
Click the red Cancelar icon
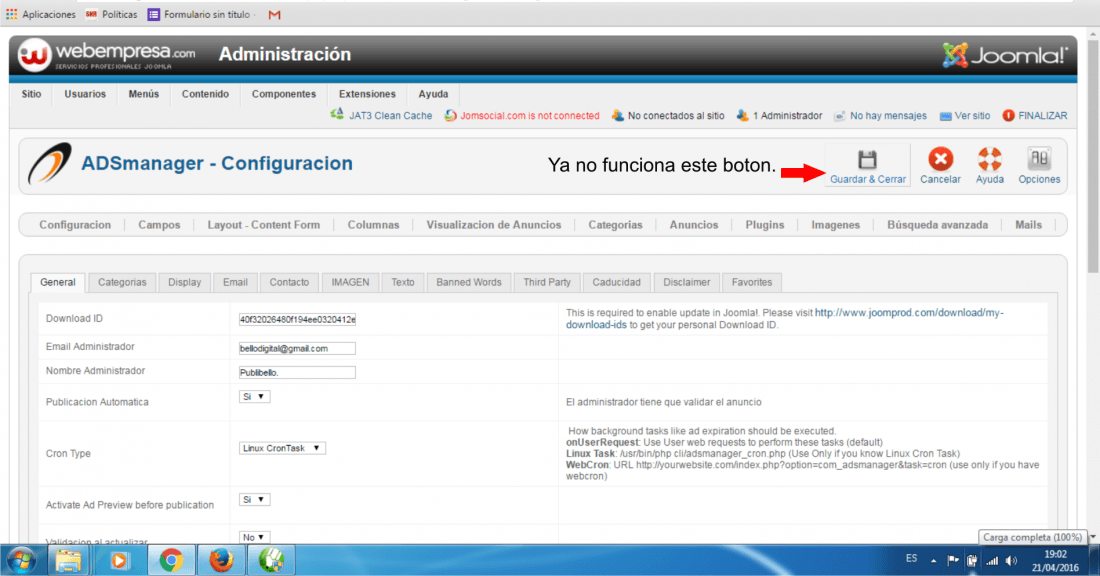940,159
